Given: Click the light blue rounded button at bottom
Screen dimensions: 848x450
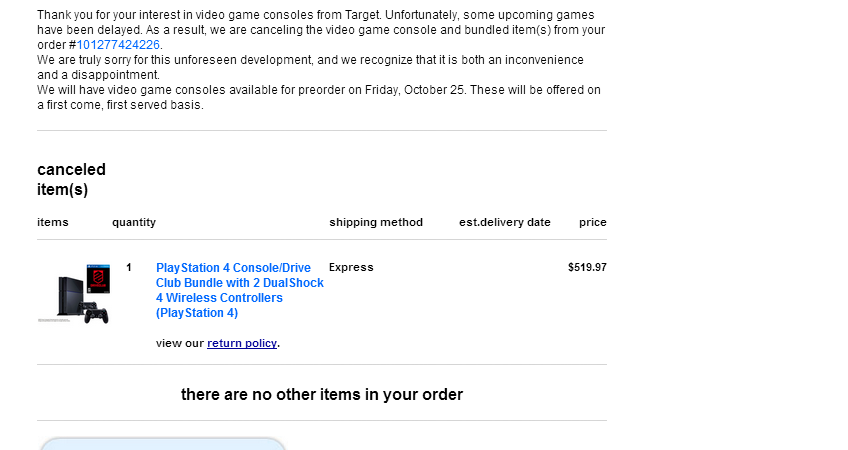Looking at the screenshot, I should point(162,444).
